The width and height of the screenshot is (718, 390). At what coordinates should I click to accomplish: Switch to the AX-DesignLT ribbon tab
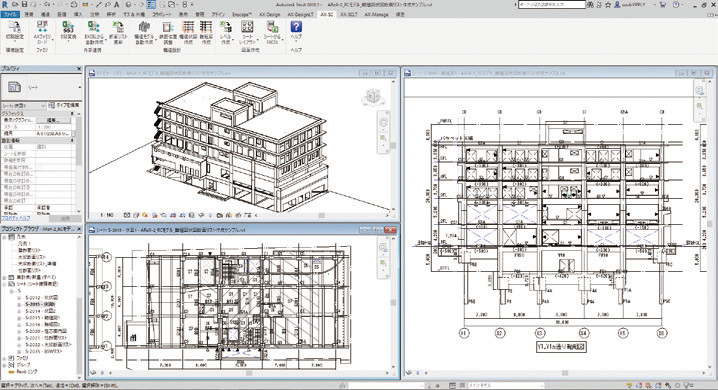[301, 15]
